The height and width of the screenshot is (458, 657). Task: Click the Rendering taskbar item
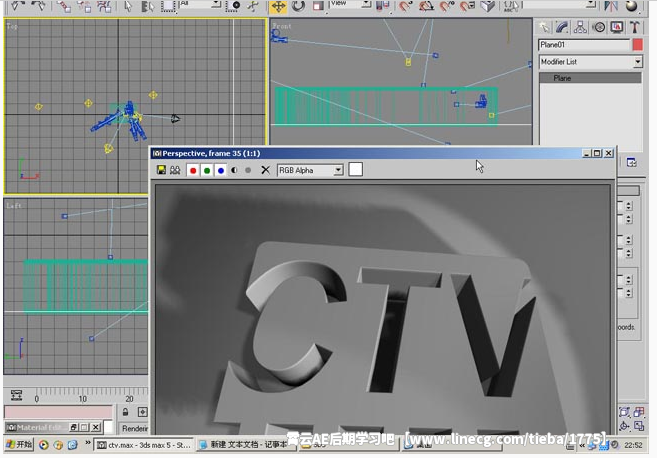pyautogui.click(x=135, y=428)
